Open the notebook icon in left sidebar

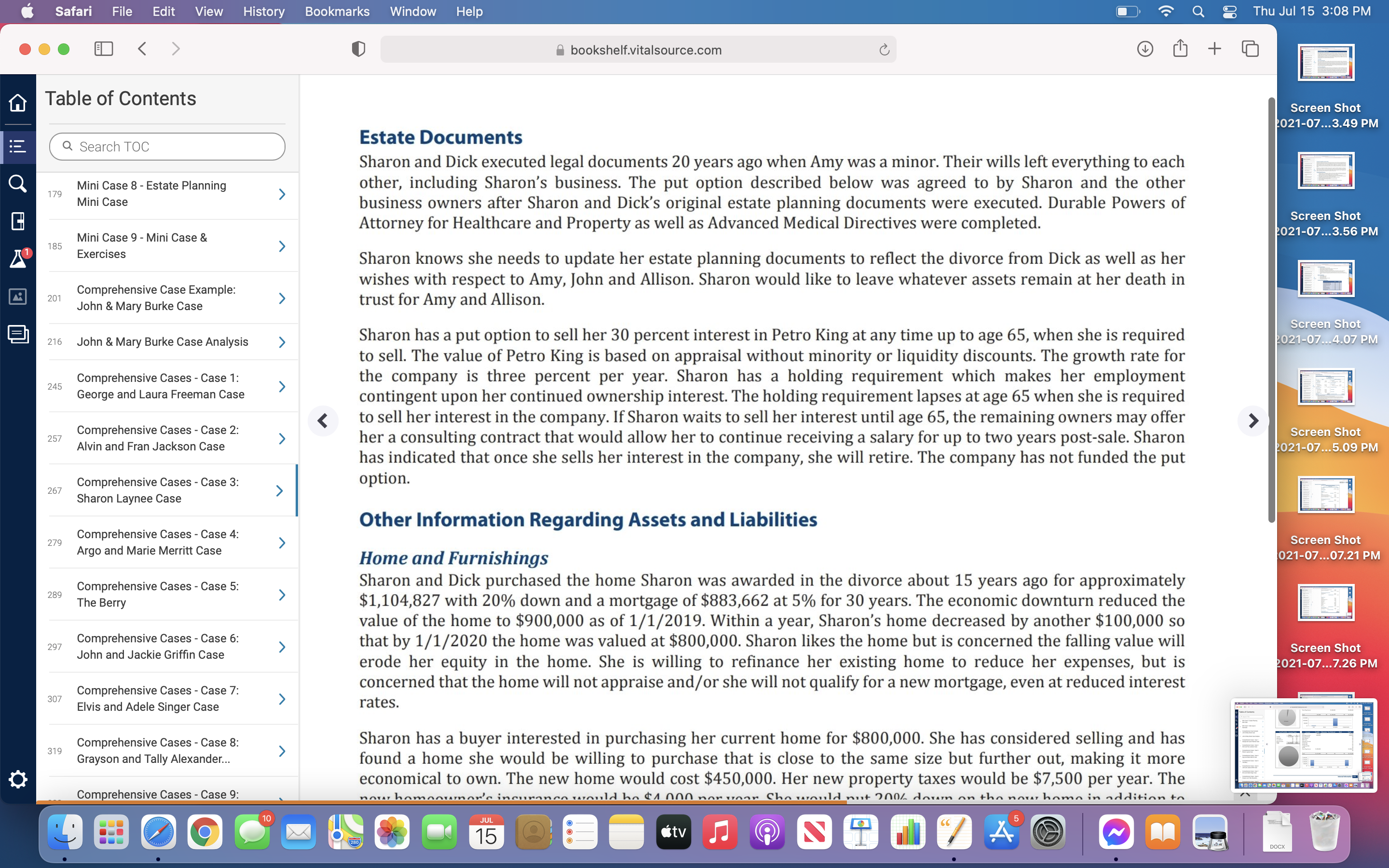pyautogui.click(x=18, y=221)
